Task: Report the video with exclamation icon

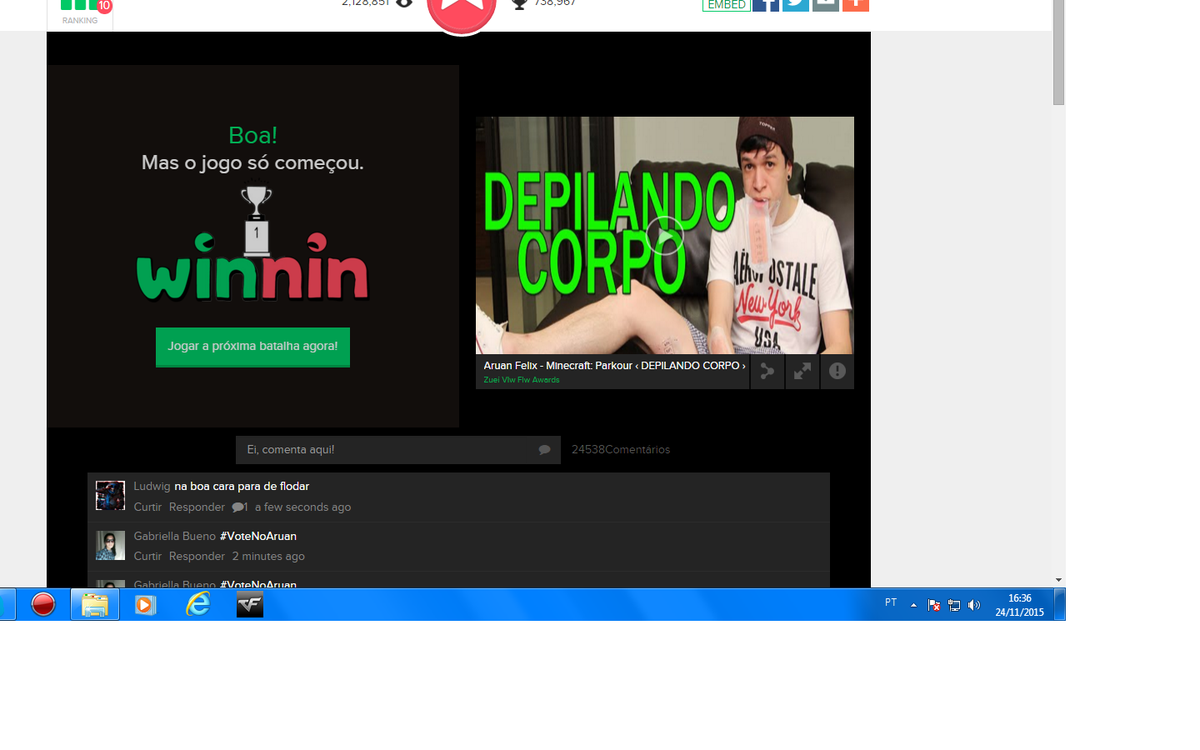Action: [837, 372]
